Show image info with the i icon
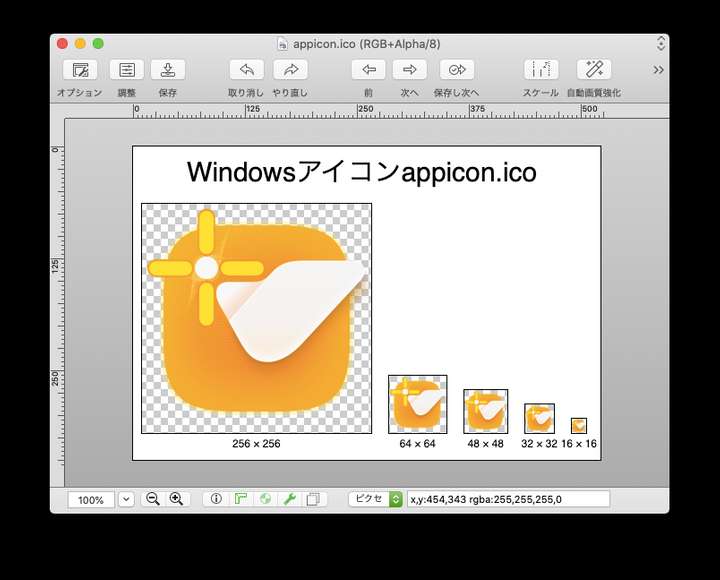The image size is (720, 580). coord(216,499)
